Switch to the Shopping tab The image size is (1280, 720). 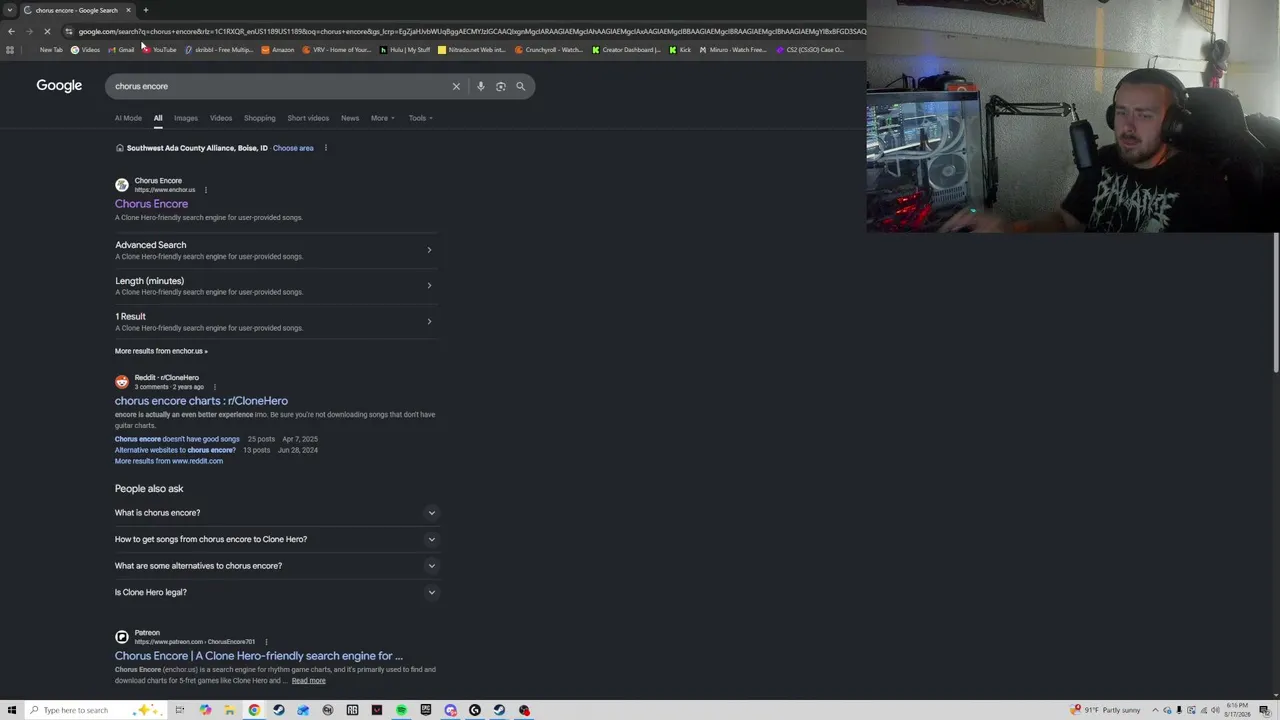(x=259, y=118)
